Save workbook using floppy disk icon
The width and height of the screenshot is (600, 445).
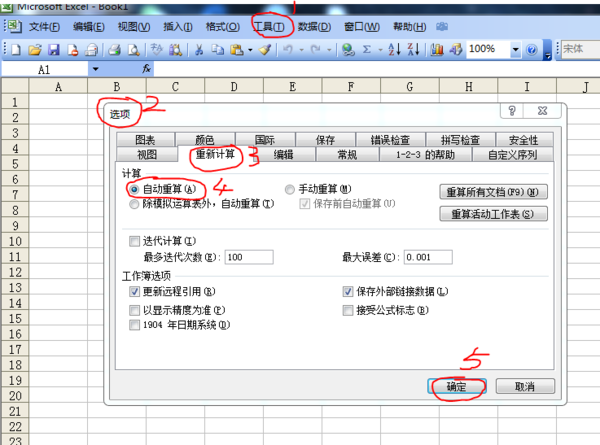click(54, 49)
